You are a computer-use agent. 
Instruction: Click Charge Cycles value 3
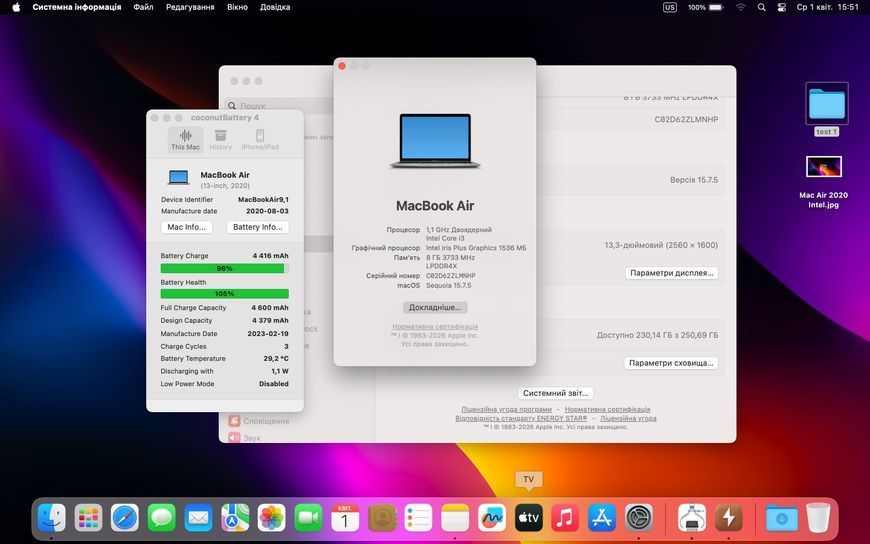(286, 346)
